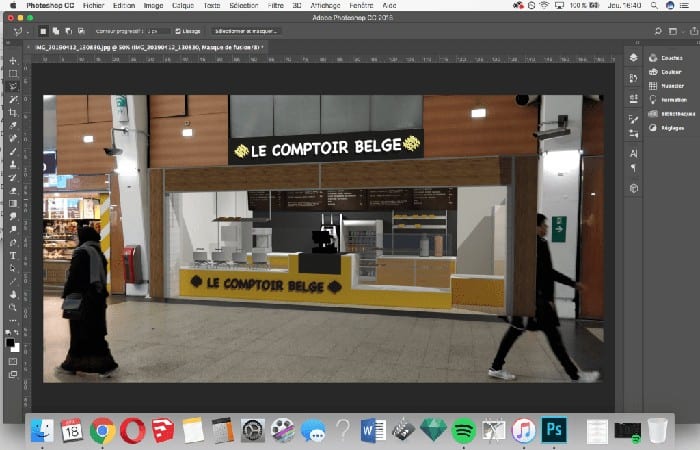Select the Rectangular Marquee tool
The width and height of the screenshot is (700, 450).
coord(13,73)
